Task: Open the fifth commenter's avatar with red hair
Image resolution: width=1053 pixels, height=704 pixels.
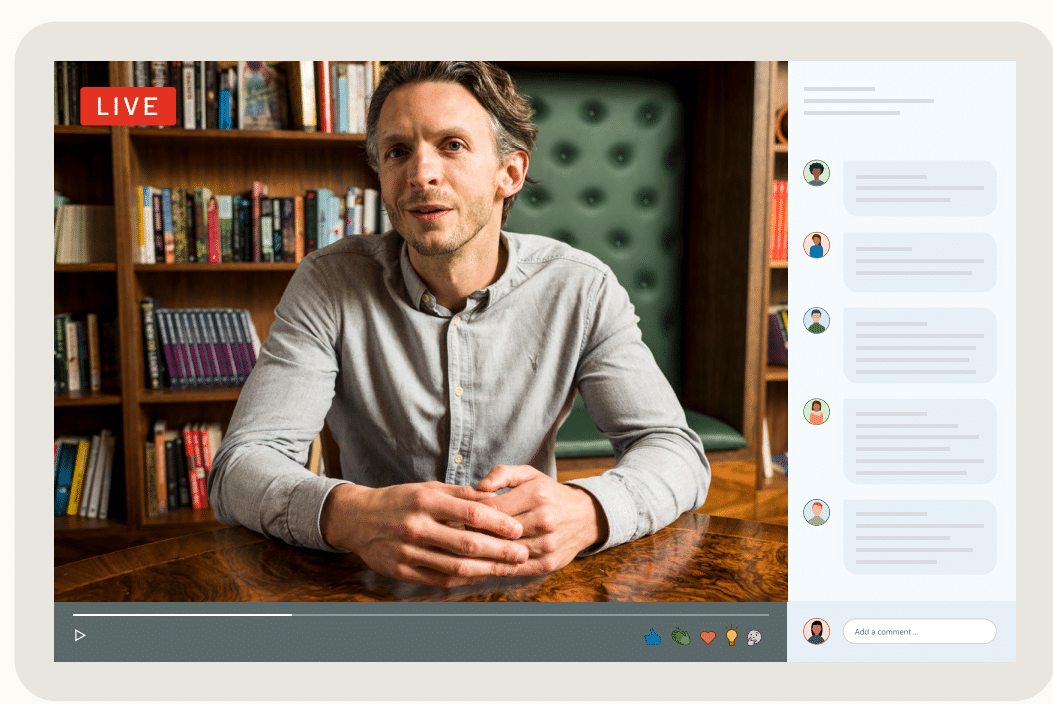Action: 817,513
